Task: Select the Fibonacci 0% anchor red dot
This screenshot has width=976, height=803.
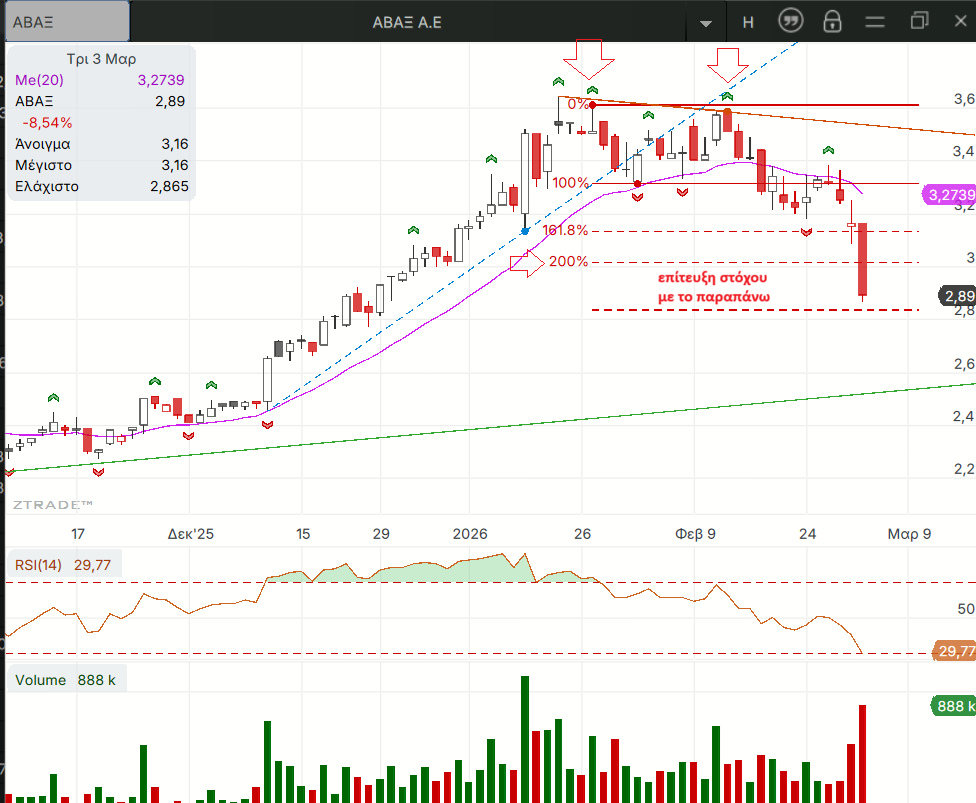Action: [x=593, y=105]
